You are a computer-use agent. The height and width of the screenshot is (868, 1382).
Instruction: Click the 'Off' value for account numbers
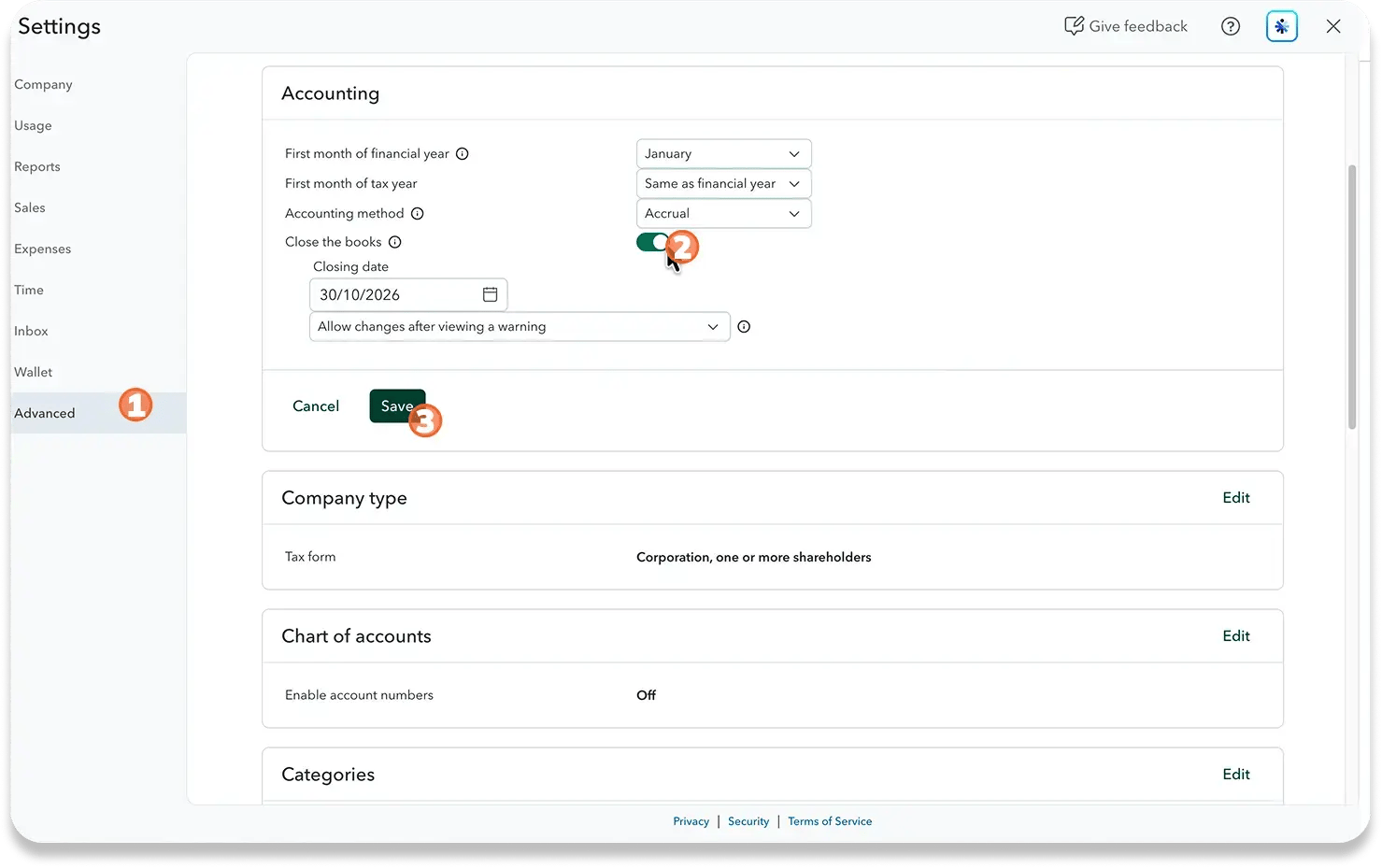pyautogui.click(x=646, y=695)
